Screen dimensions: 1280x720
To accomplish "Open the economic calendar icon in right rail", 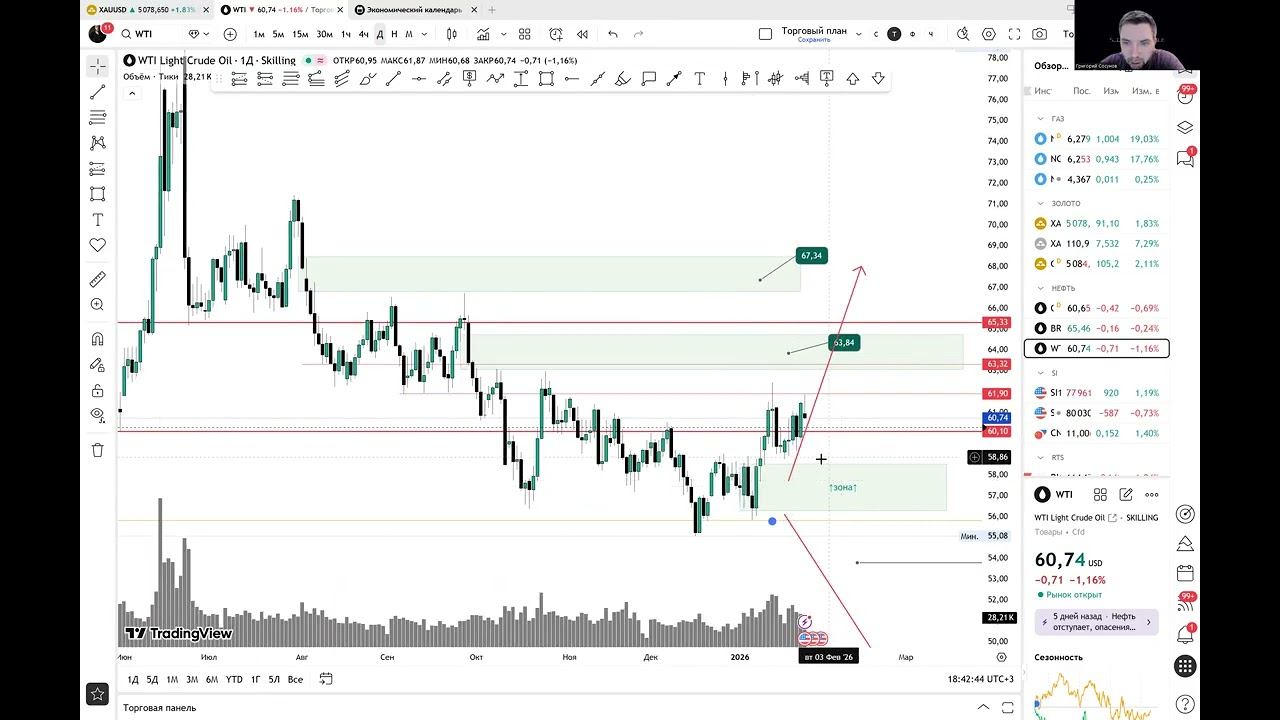I will click(x=1185, y=574).
